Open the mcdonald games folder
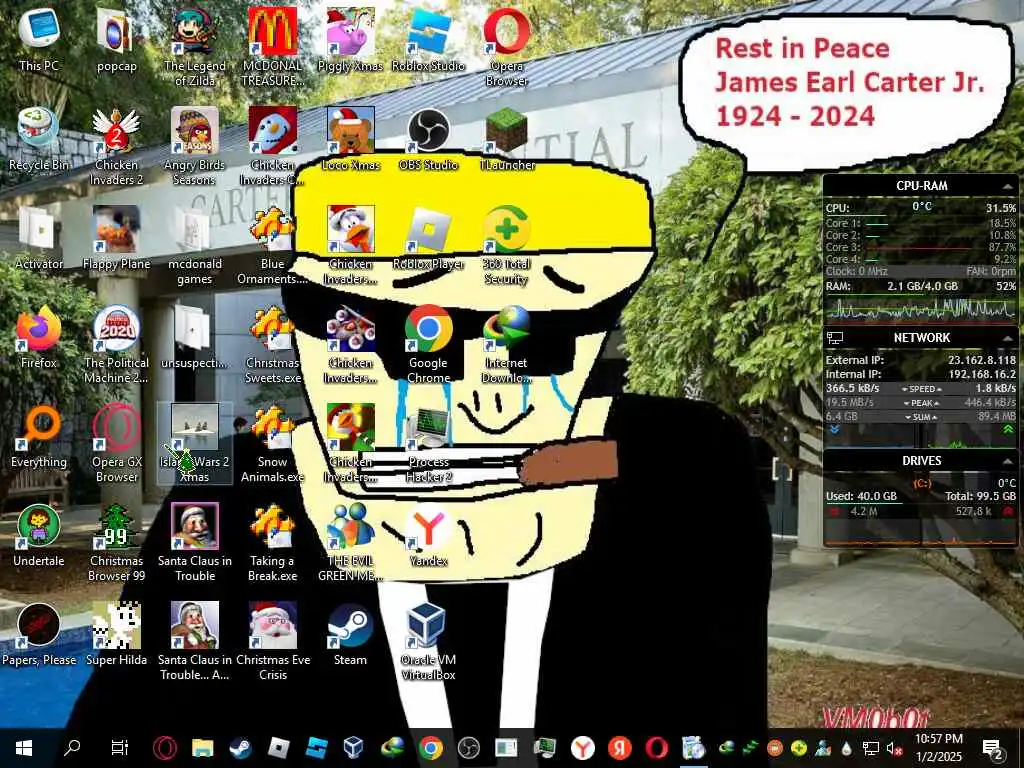Viewport: 1024px width, 768px height. 195,246
